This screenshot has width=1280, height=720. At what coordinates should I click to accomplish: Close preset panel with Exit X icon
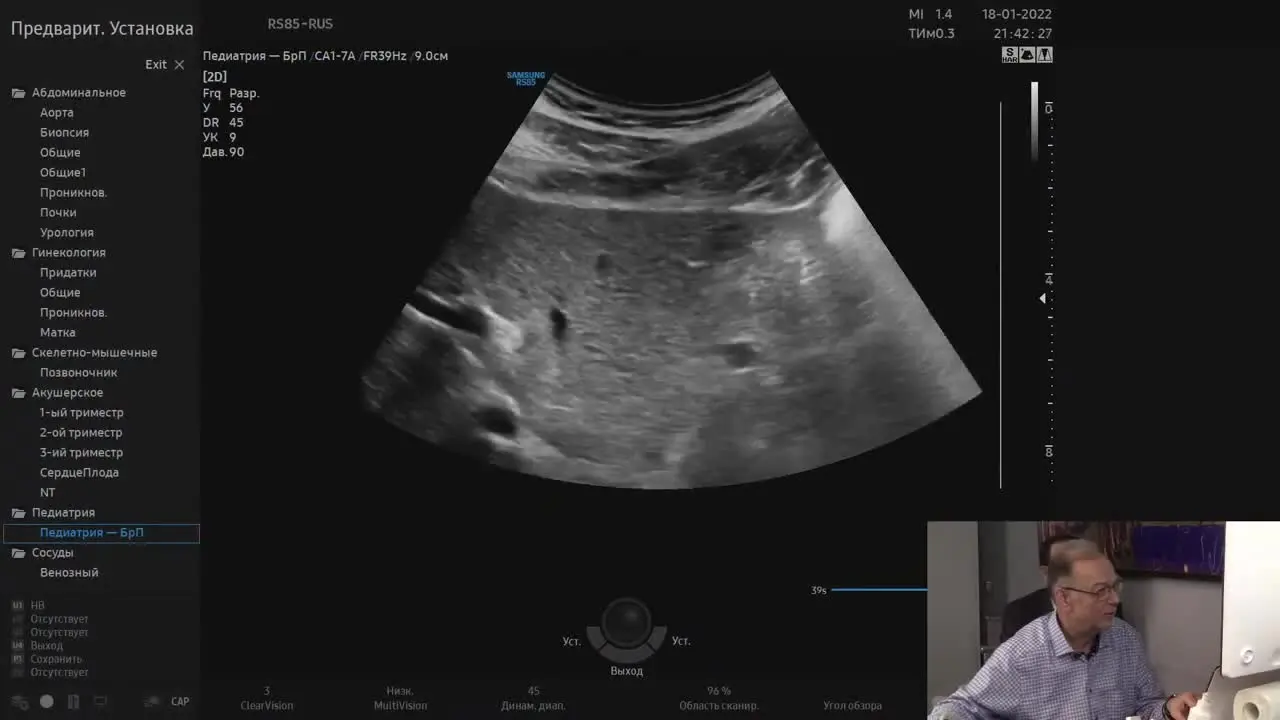179,65
